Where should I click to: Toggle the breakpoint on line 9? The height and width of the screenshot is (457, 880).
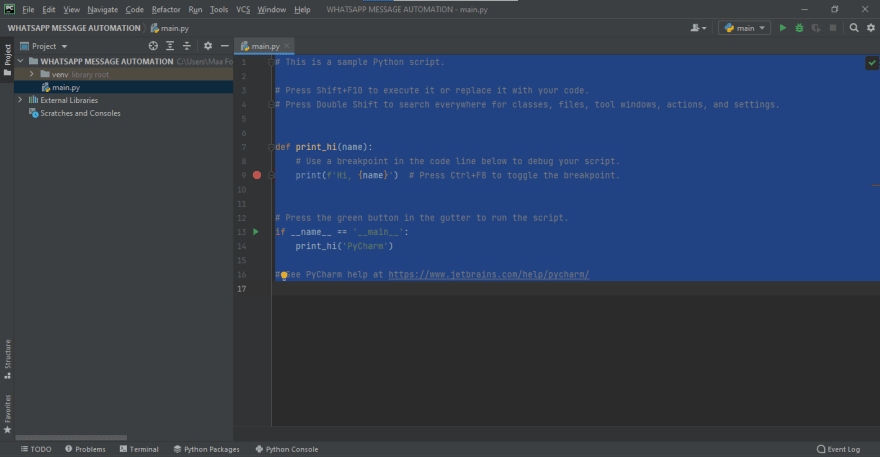point(257,175)
